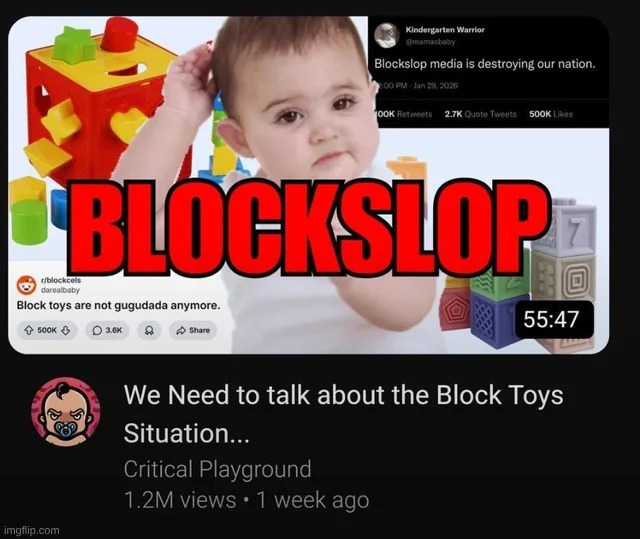
Task: Click the Reddit award icon
Action: pos(149,330)
